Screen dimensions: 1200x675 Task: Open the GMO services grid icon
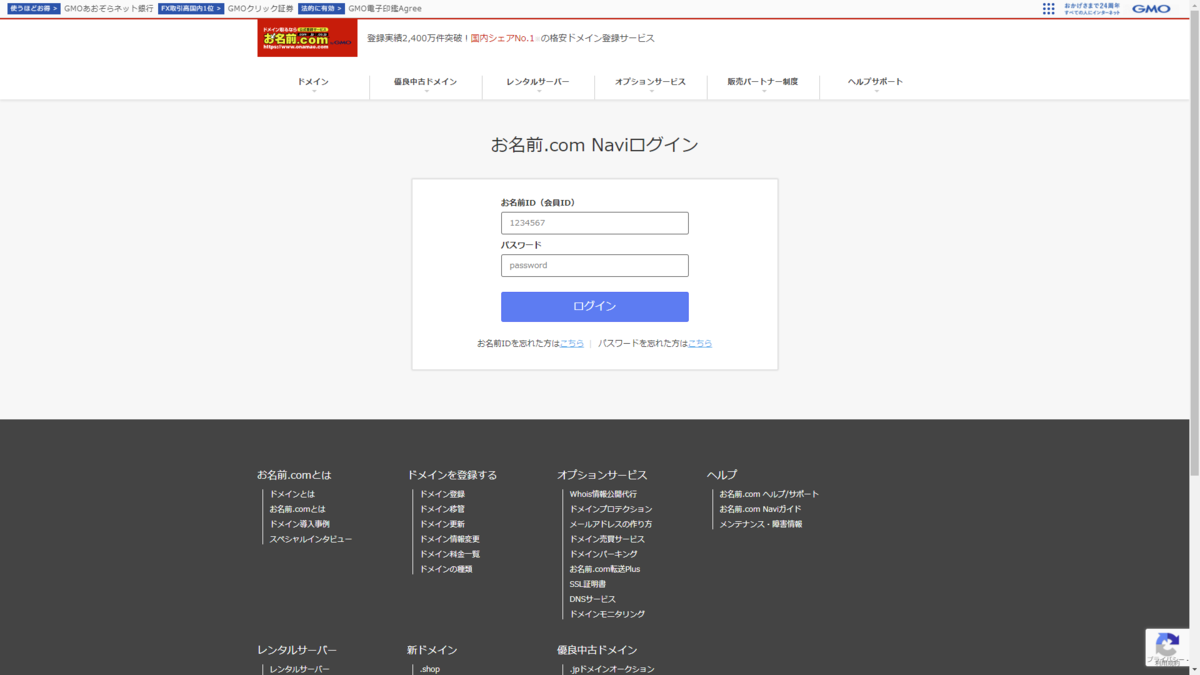[1048, 9]
